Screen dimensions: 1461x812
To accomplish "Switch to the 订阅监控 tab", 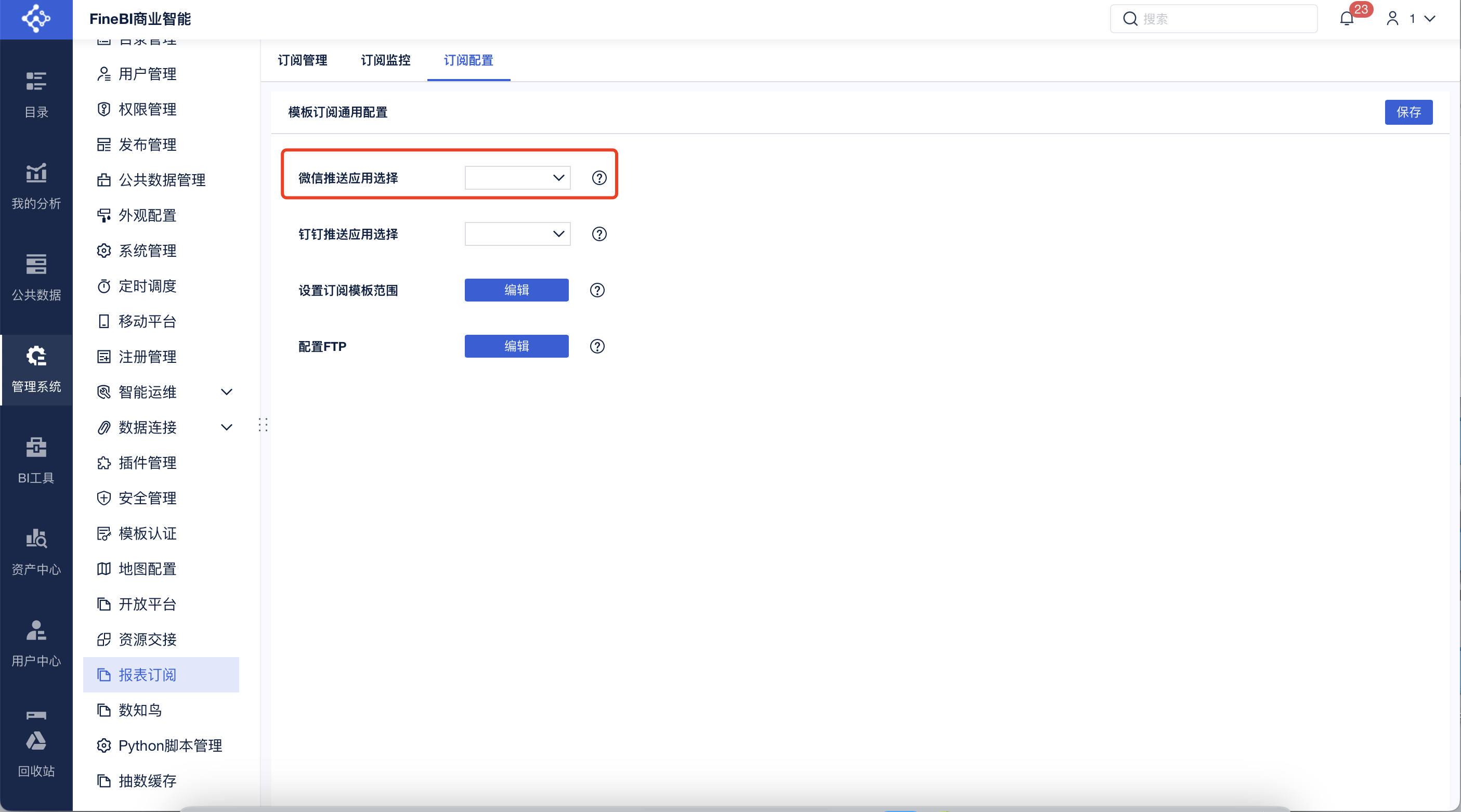I will pyautogui.click(x=385, y=60).
